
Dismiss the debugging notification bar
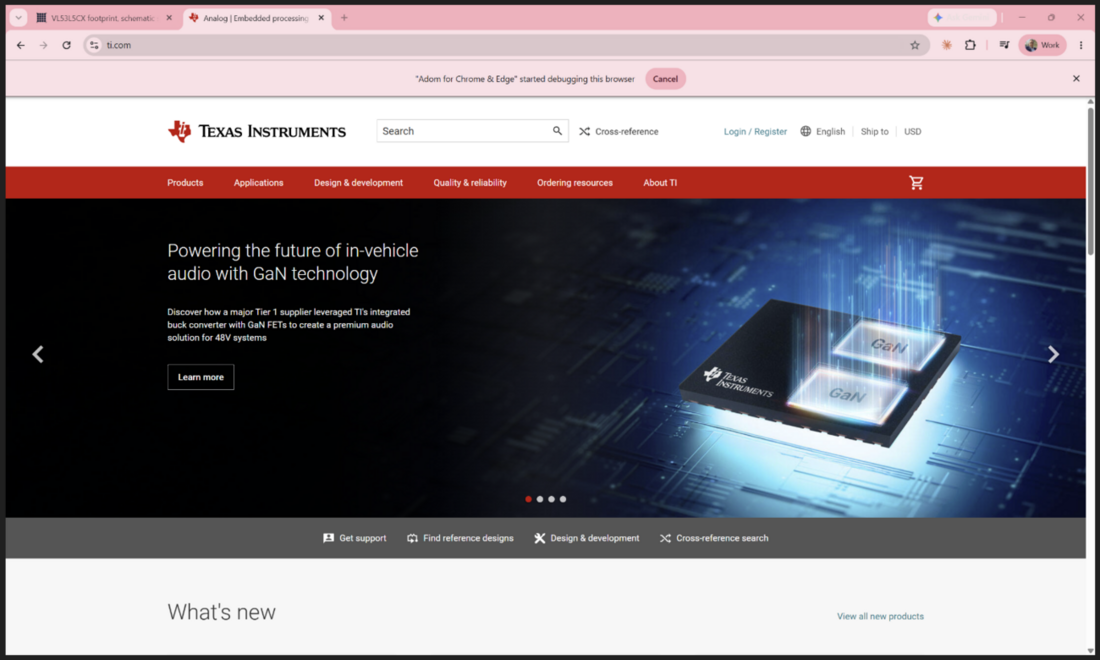(x=1076, y=79)
